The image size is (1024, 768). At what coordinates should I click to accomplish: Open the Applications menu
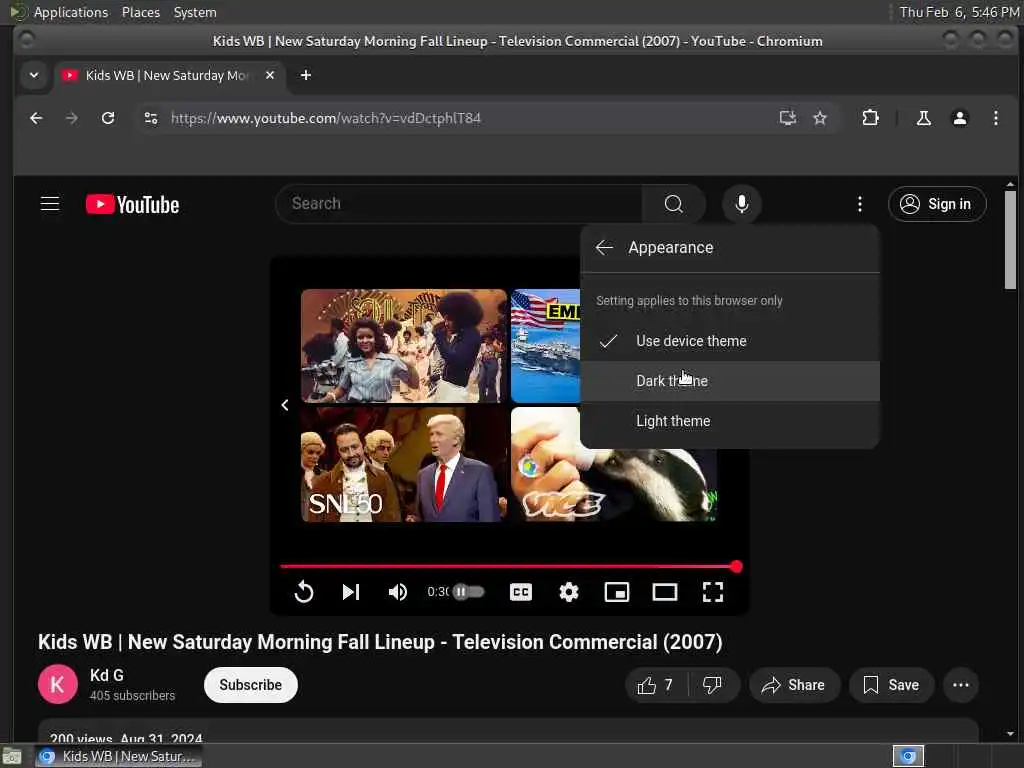coord(71,12)
